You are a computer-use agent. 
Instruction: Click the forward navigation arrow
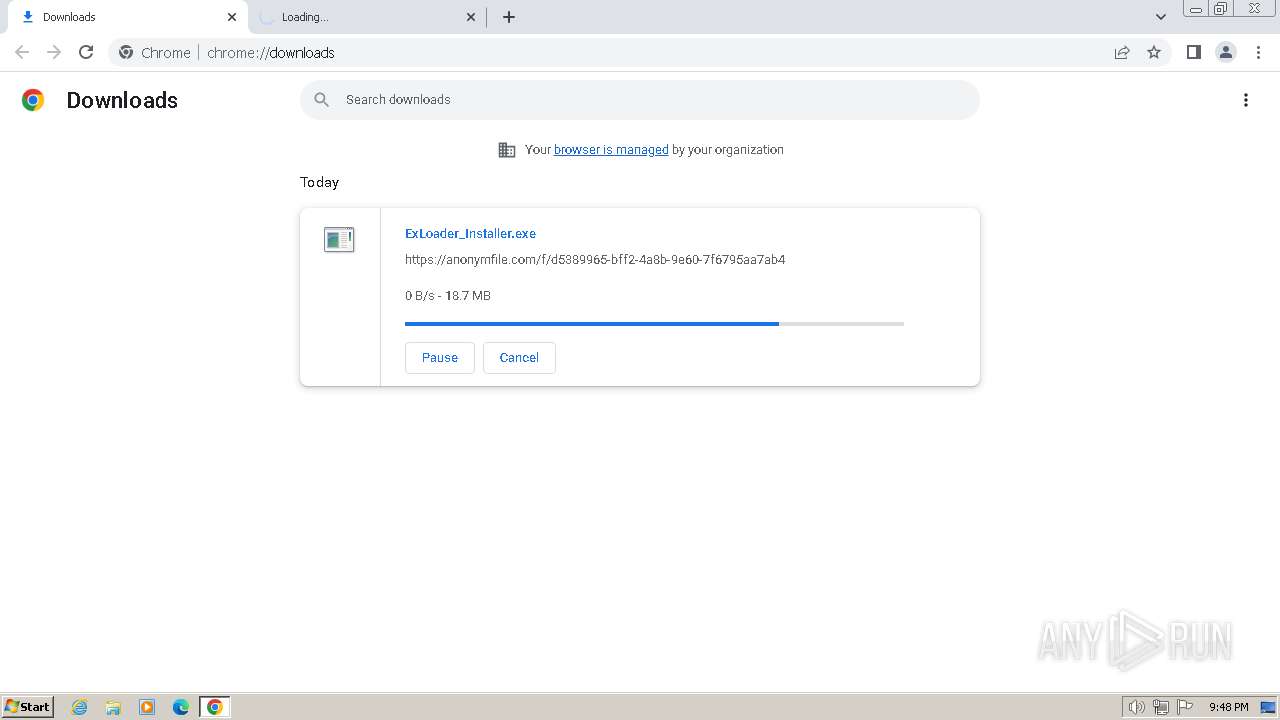click(x=54, y=52)
